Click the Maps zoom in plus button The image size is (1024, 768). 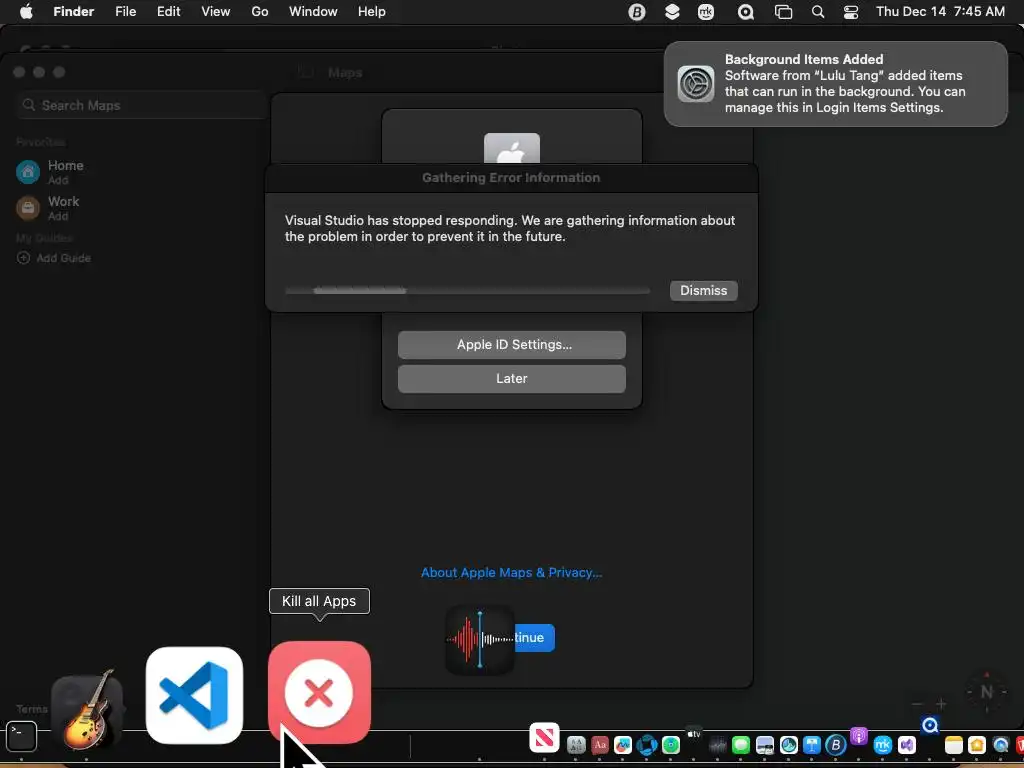point(941,704)
